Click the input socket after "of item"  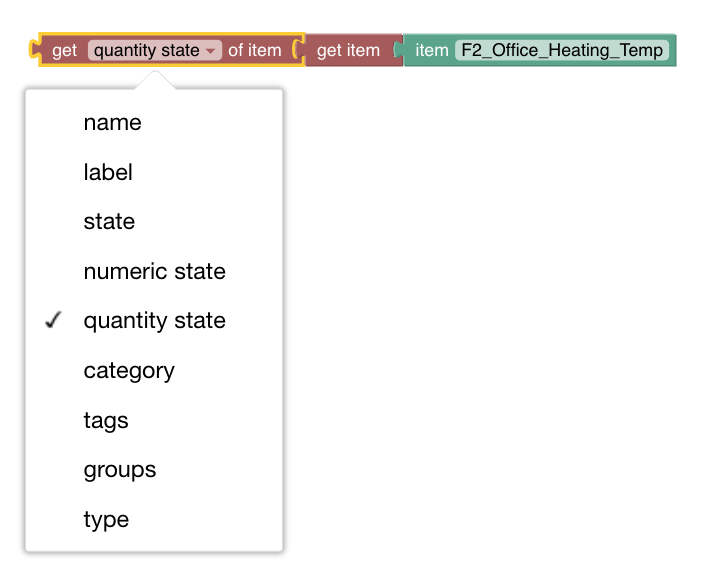(x=296, y=50)
